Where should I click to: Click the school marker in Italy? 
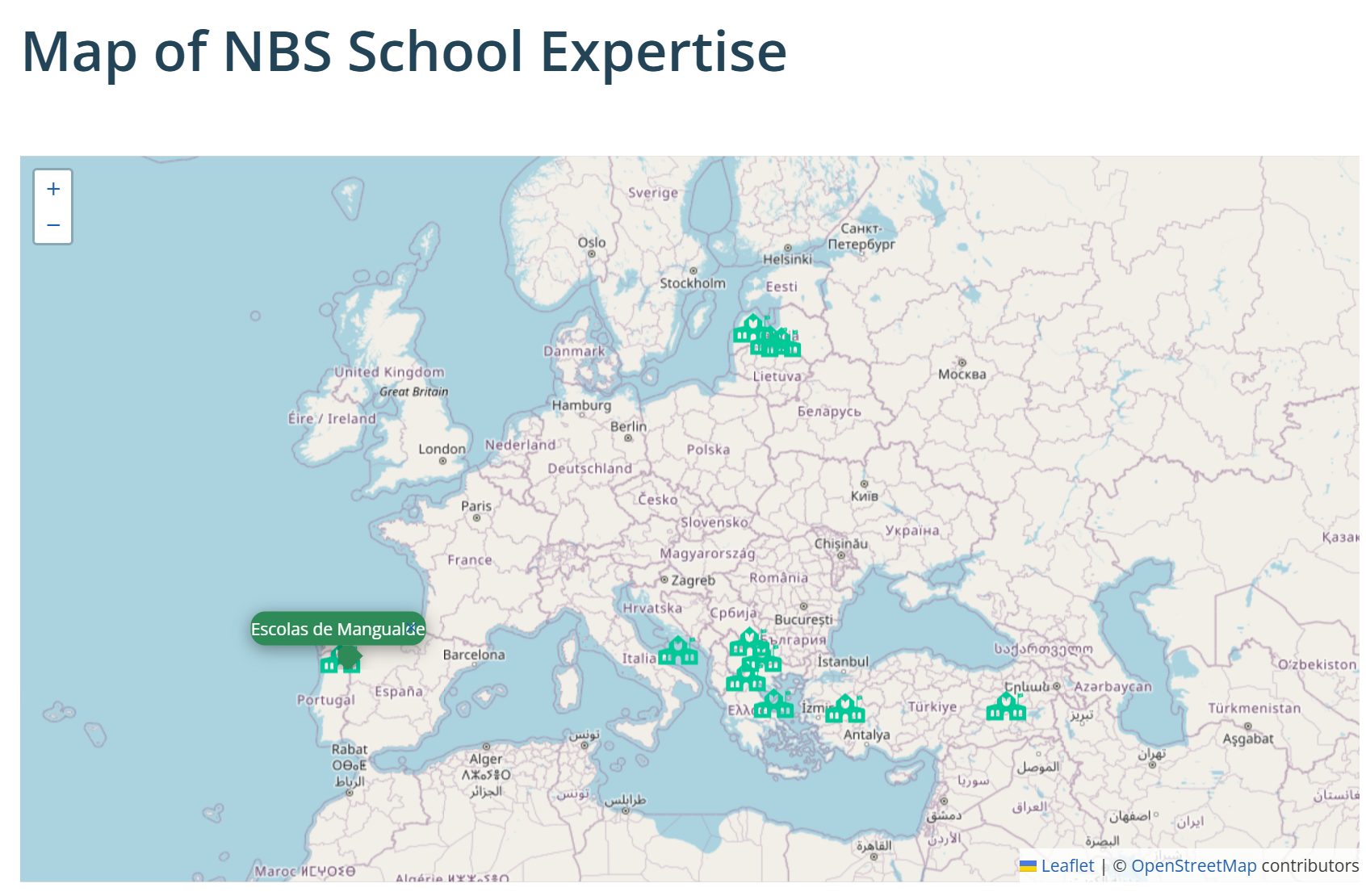678,651
